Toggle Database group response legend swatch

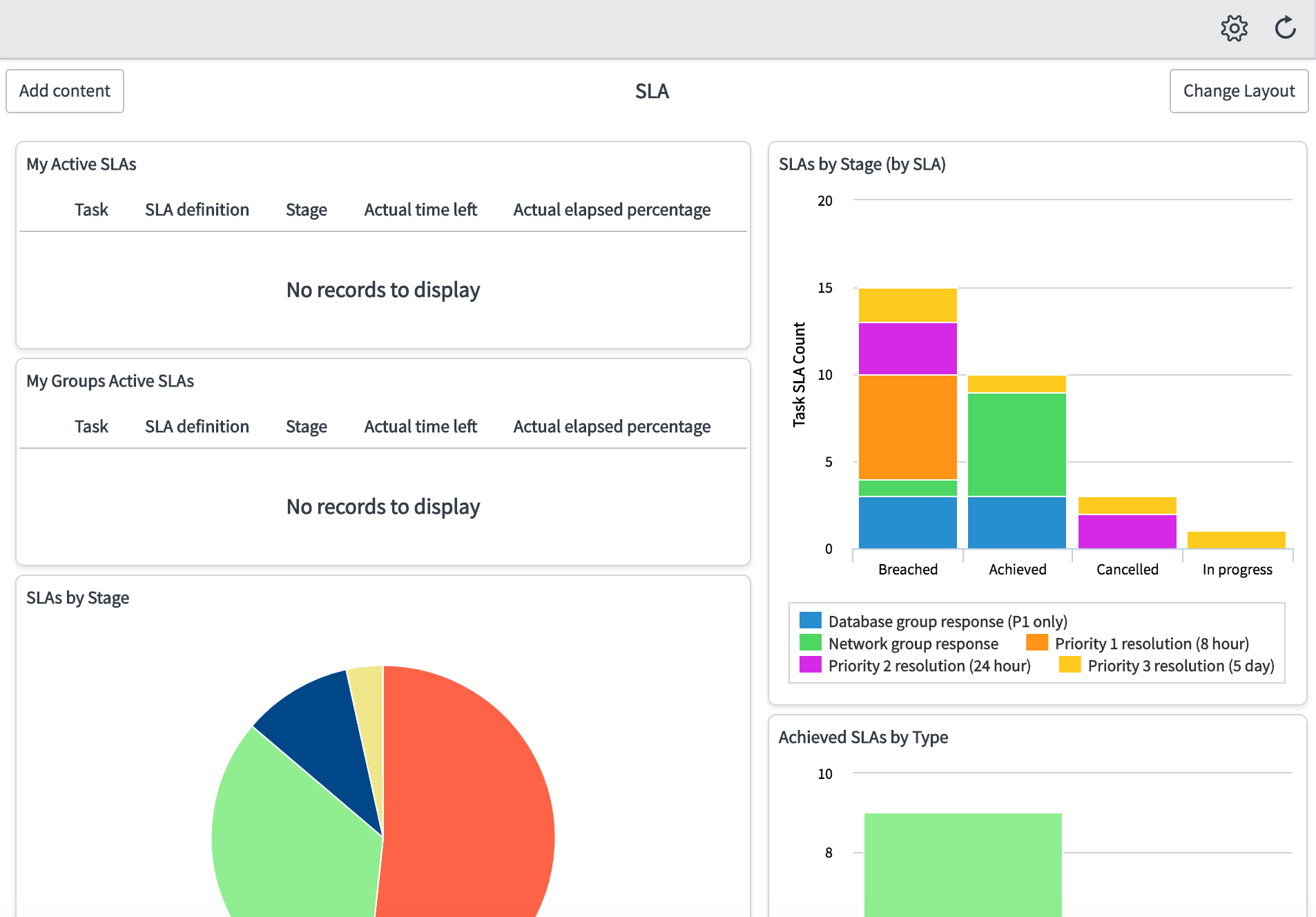point(811,621)
